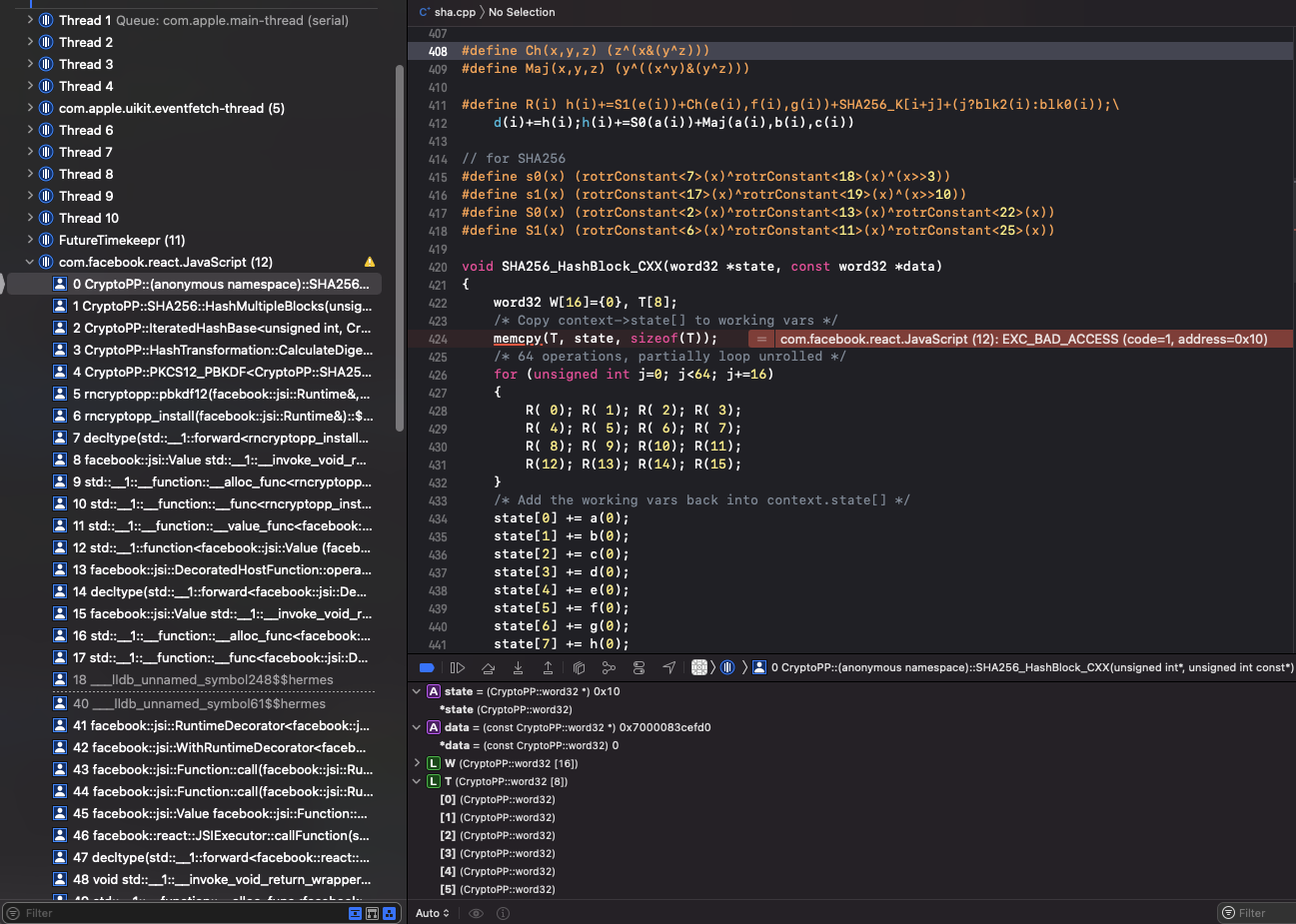This screenshot has width=1296, height=924.
Task: Expand the W word32 array variable
Action: click(417, 762)
